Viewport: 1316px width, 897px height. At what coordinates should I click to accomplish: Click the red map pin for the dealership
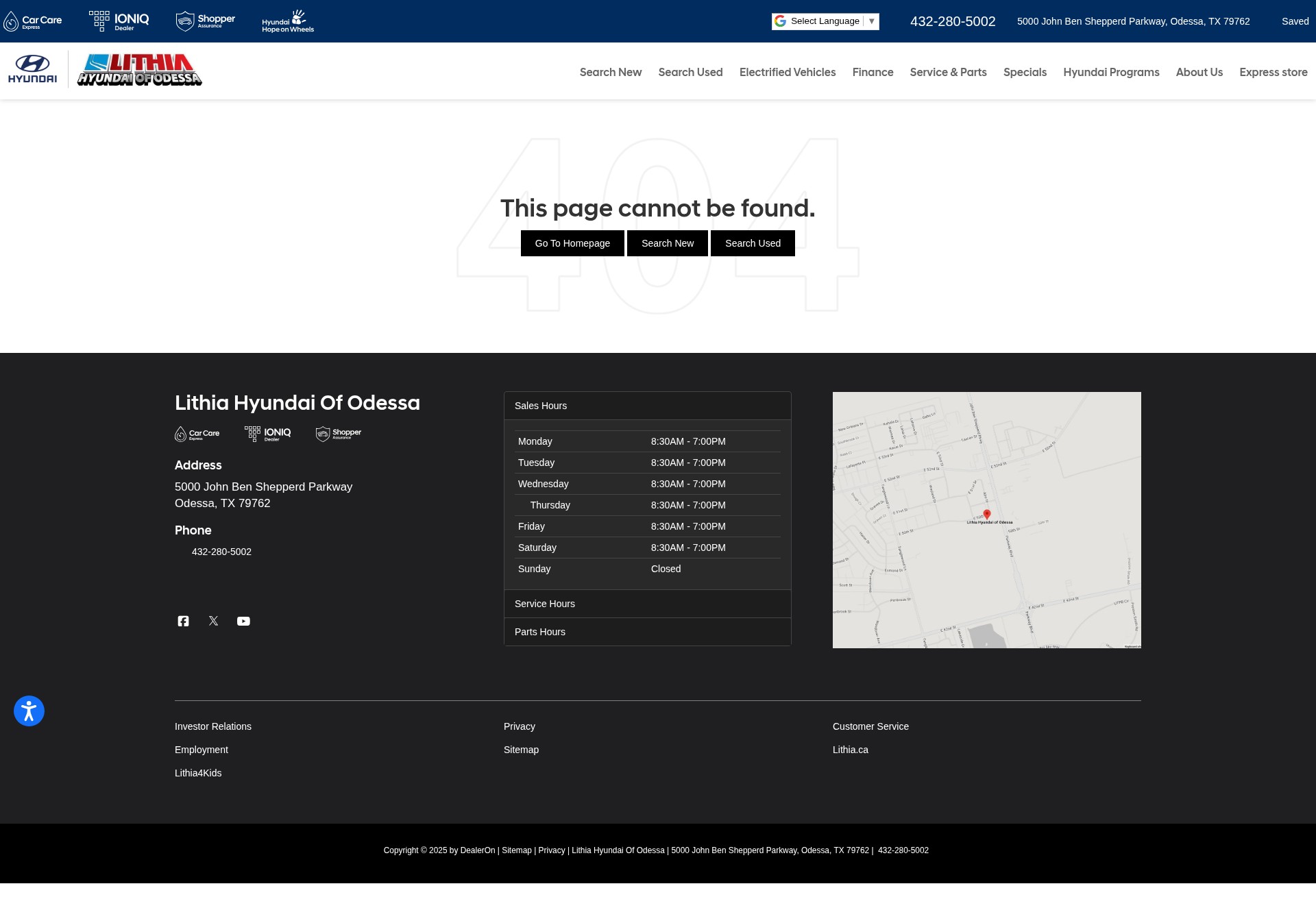[987, 514]
